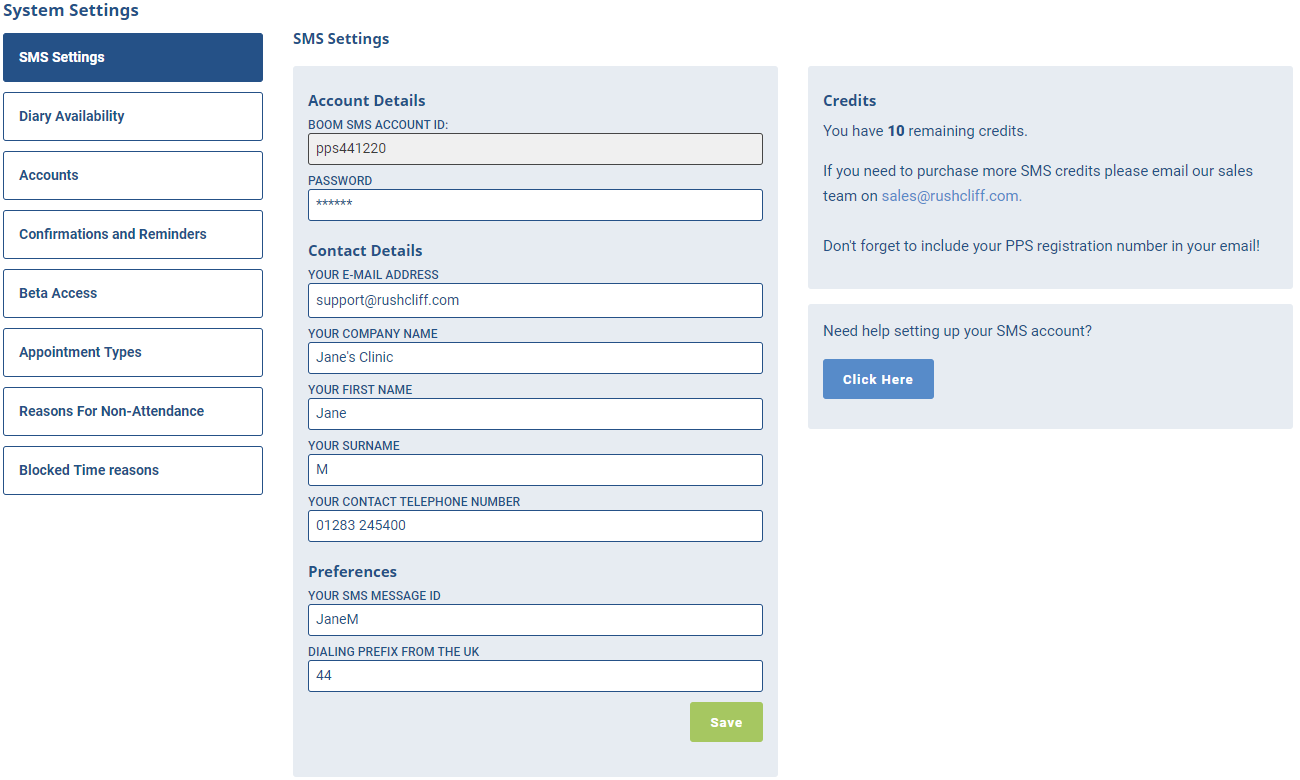Open Appointment Types settings
Viewport: 1300px width, 780px height.
[x=133, y=352]
